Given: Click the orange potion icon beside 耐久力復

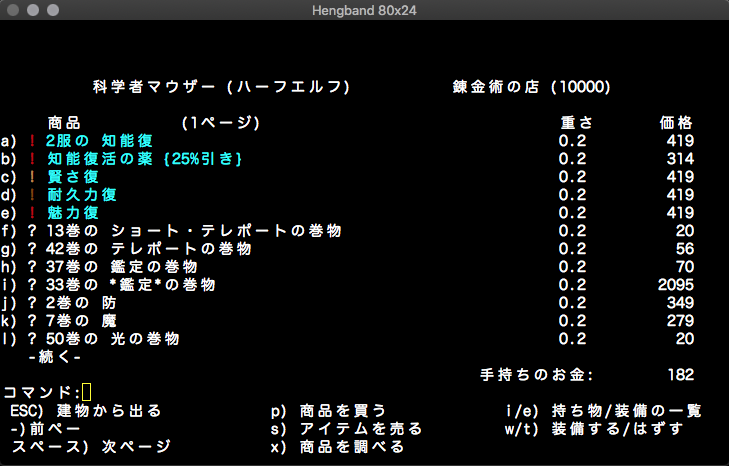Looking at the screenshot, I should tap(33, 195).
